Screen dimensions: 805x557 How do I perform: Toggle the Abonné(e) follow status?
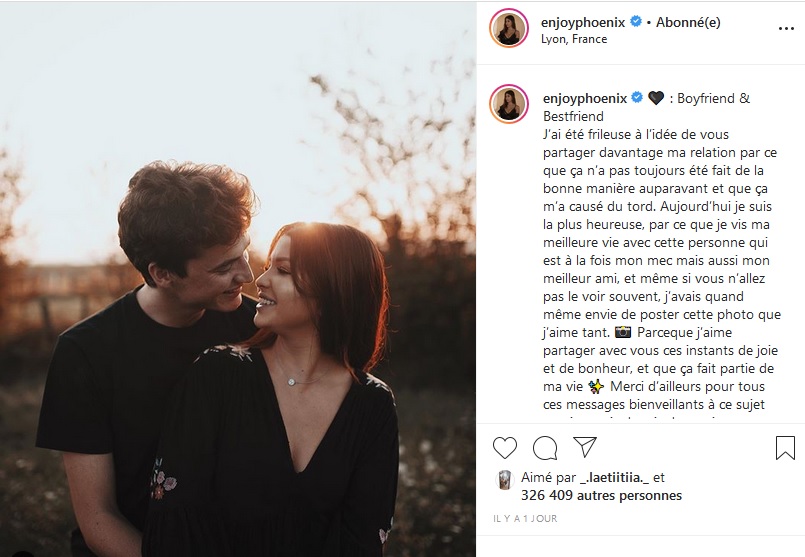tap(686, 23)
